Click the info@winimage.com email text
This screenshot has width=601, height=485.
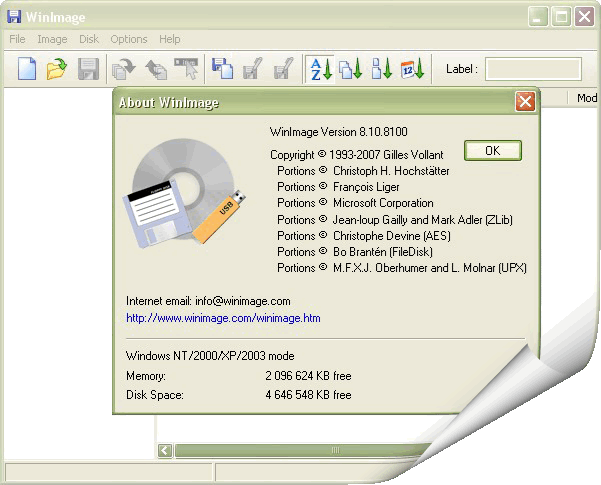pyautogui.click(x=243, y=301)
